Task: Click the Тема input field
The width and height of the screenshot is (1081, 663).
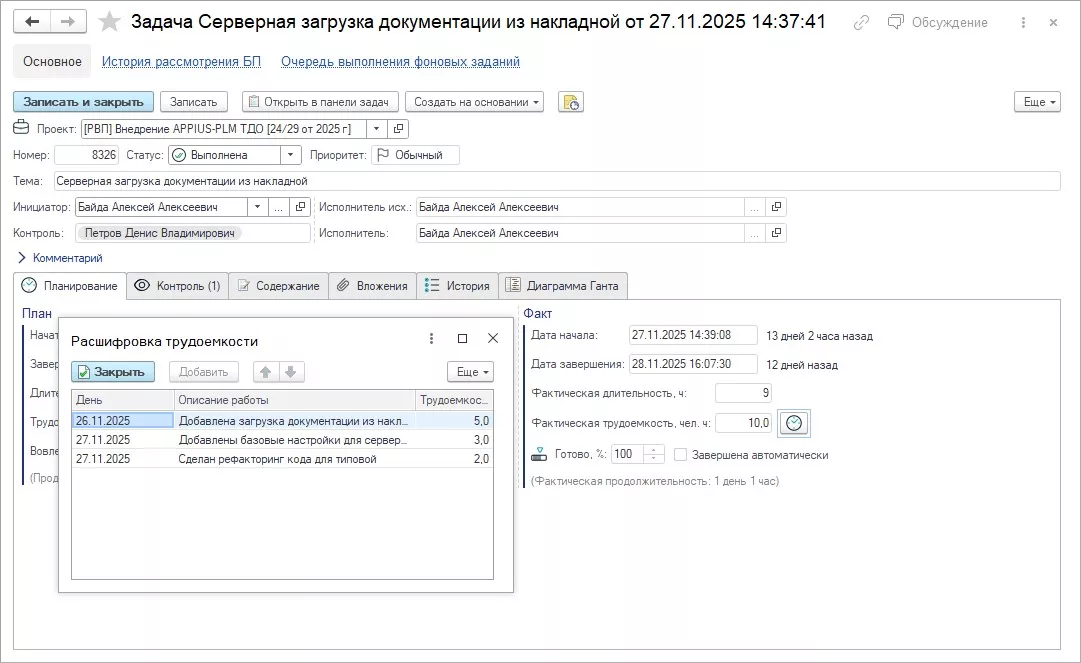Action: pos(556,181)
